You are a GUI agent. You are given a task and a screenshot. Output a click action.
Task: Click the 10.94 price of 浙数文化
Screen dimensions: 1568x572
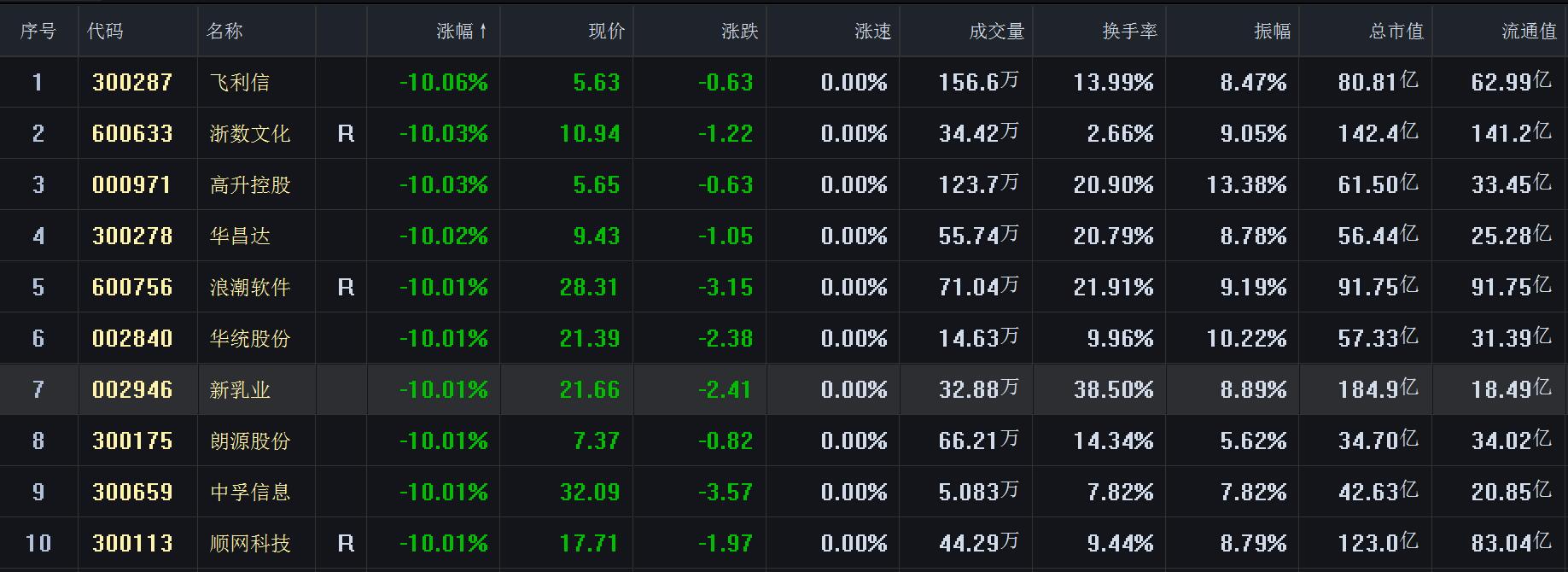pos(590,134)
